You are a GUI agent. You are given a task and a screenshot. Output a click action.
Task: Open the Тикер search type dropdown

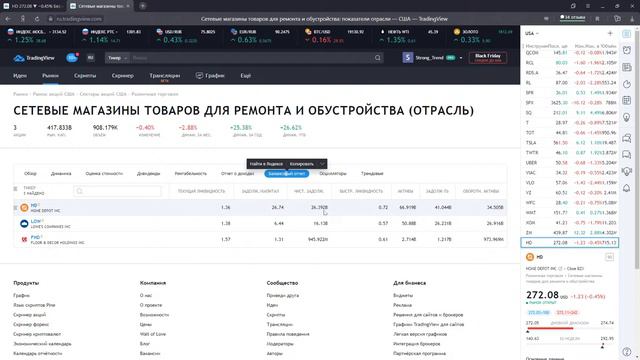[118, 58]
